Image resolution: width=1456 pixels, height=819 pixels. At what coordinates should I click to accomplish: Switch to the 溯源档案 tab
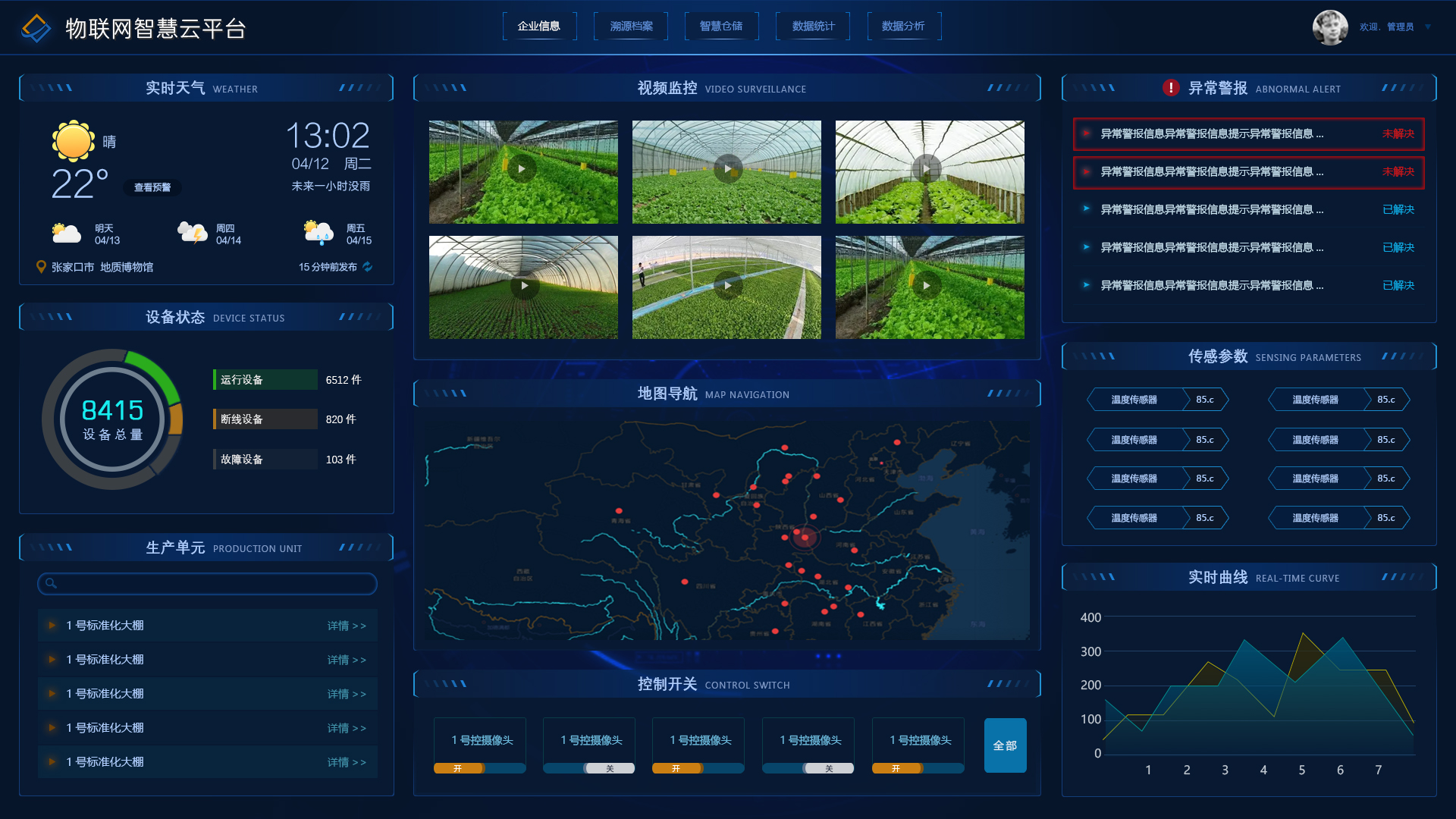point(631,27)
